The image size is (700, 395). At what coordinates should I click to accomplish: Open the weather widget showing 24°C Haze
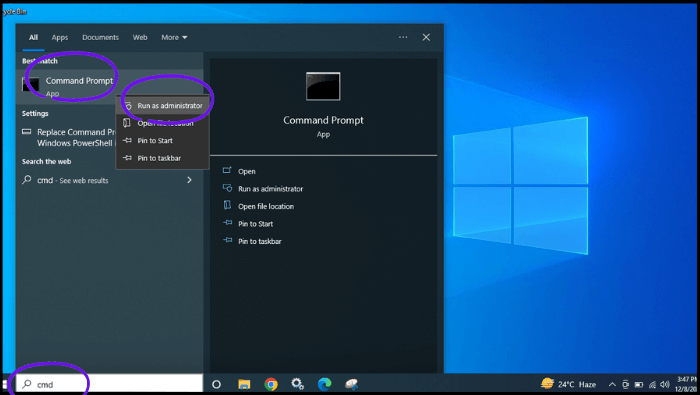pos(568,384)
